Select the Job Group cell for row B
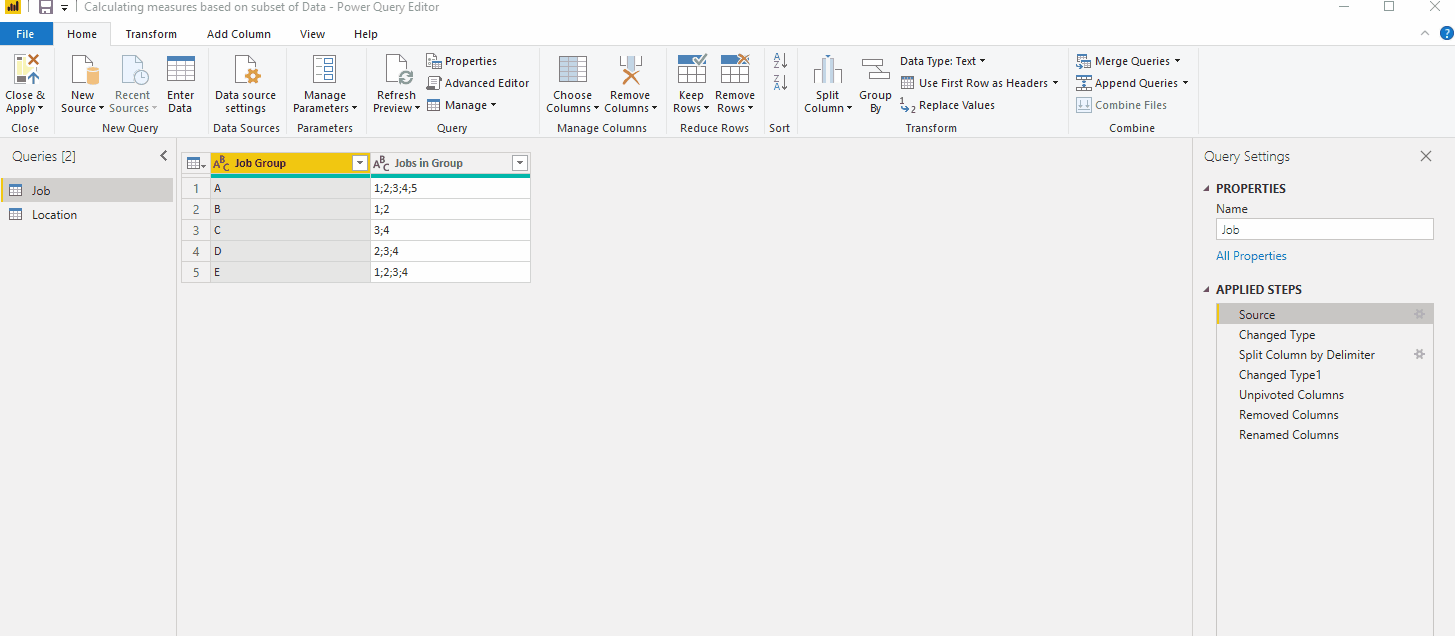Screen dimensions: 1455x636 (x=290, y=209)
